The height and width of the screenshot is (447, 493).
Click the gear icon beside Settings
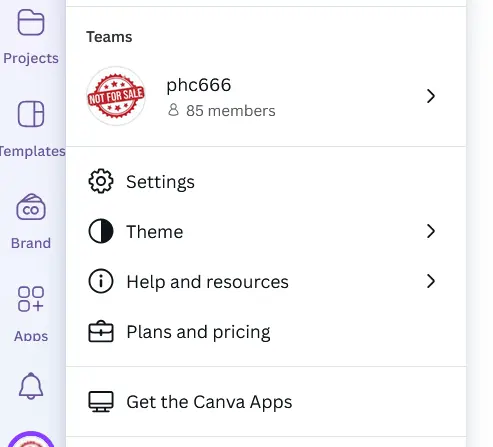pyautogui.click(x=101, y=181)
